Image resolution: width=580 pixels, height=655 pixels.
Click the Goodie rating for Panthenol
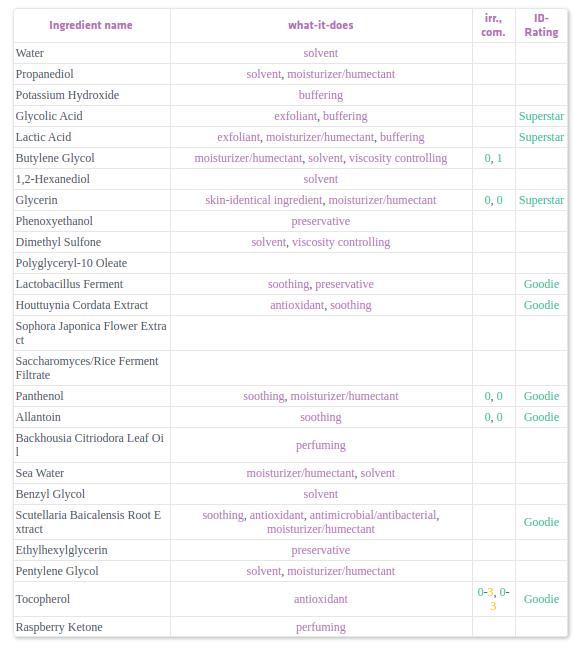[541, 396]
